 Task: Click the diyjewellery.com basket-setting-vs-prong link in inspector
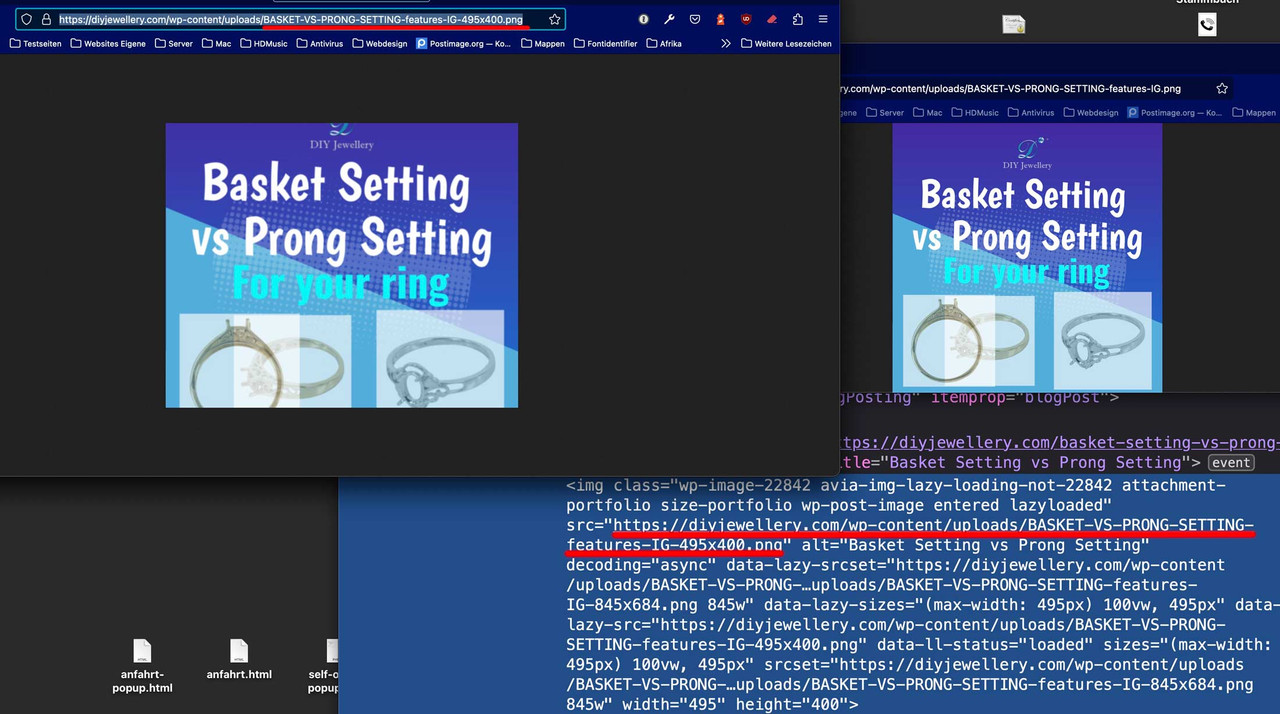tap(1060, 442)
